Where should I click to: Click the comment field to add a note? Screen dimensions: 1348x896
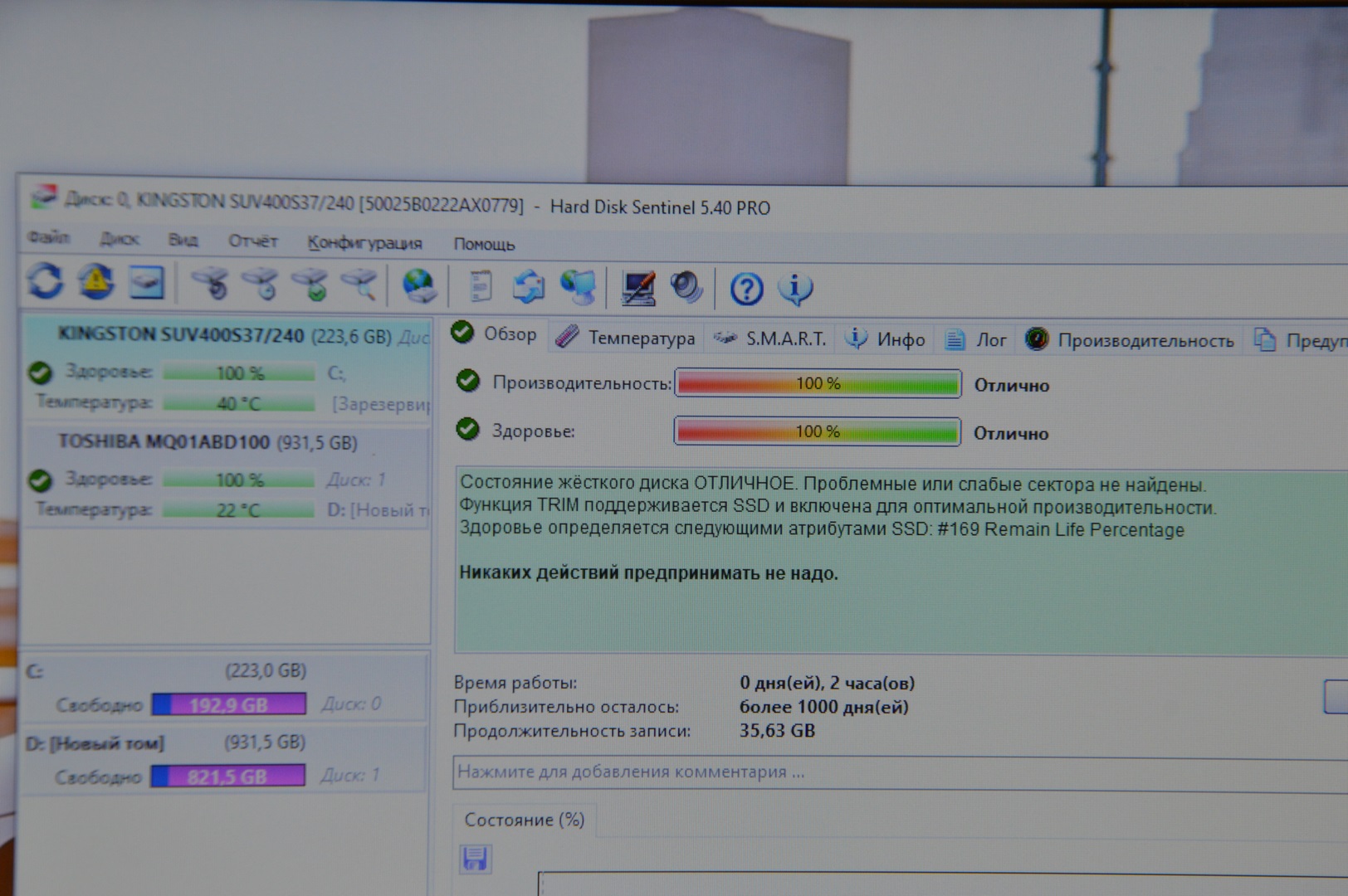[830, 772]
